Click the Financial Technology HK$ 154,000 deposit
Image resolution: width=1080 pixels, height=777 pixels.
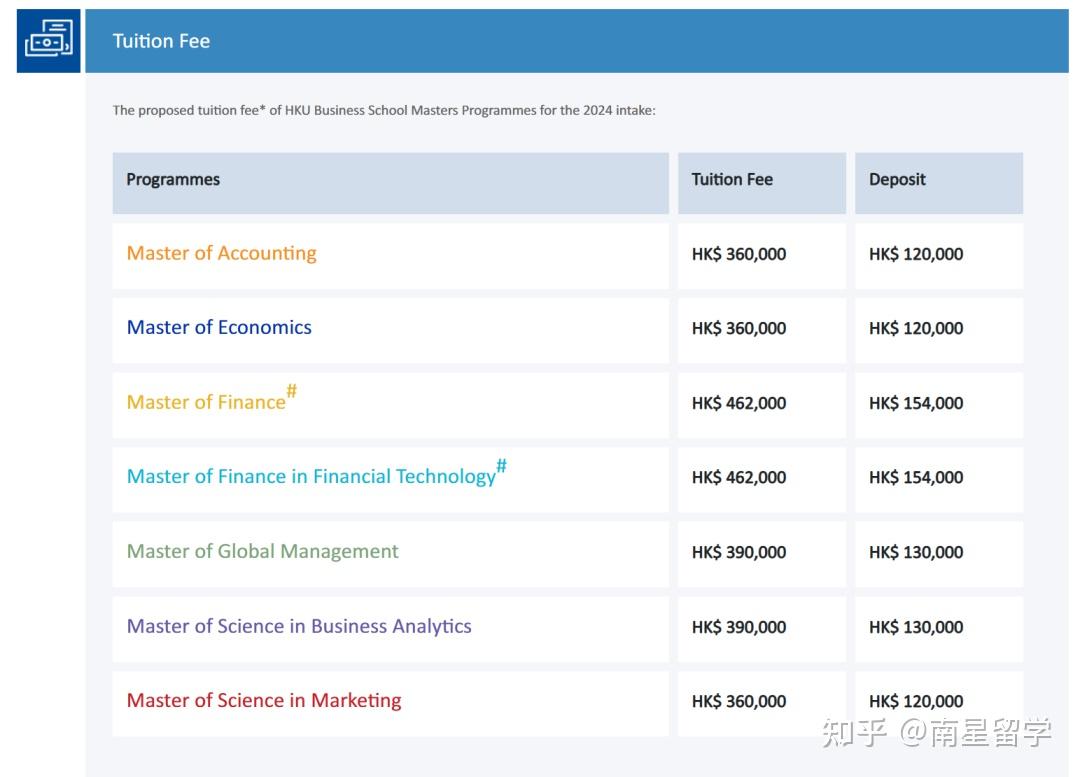tap(916, 477)
